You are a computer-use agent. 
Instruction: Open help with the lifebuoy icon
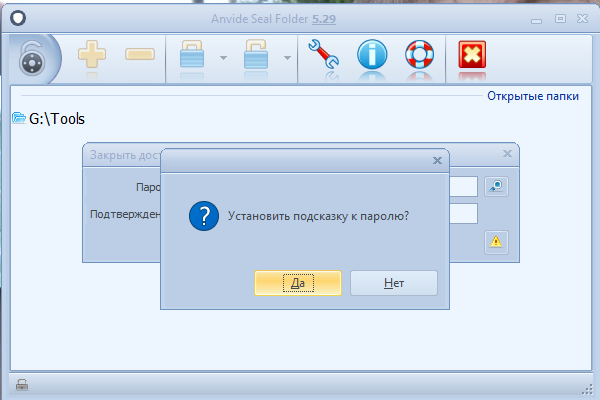point(419,56)
